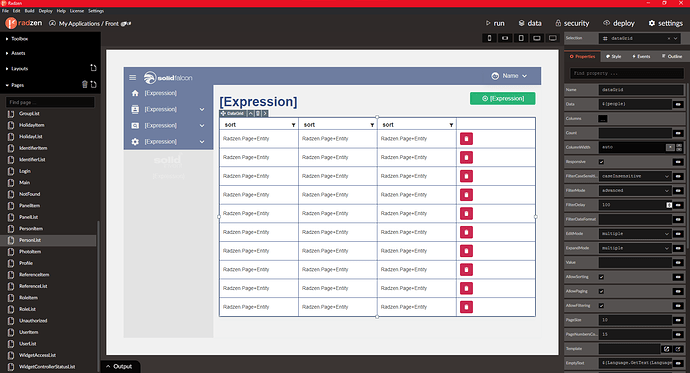Click the first row's red delete button
This screenshot has height=373, width=690.
tap(466, 139)
